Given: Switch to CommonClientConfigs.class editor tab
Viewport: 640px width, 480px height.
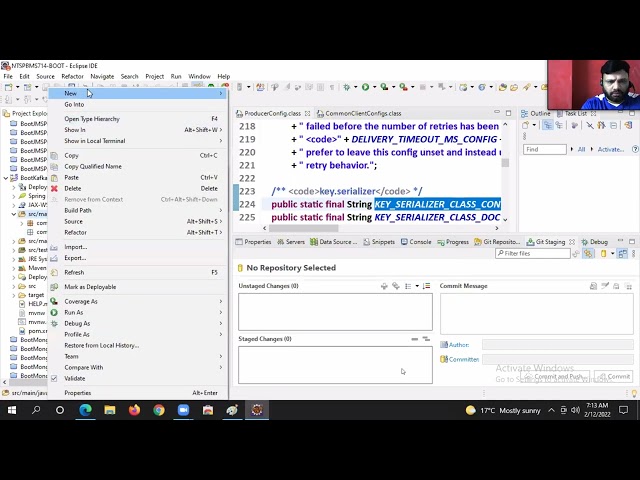Looking at the screenshot, I should 359,113.
